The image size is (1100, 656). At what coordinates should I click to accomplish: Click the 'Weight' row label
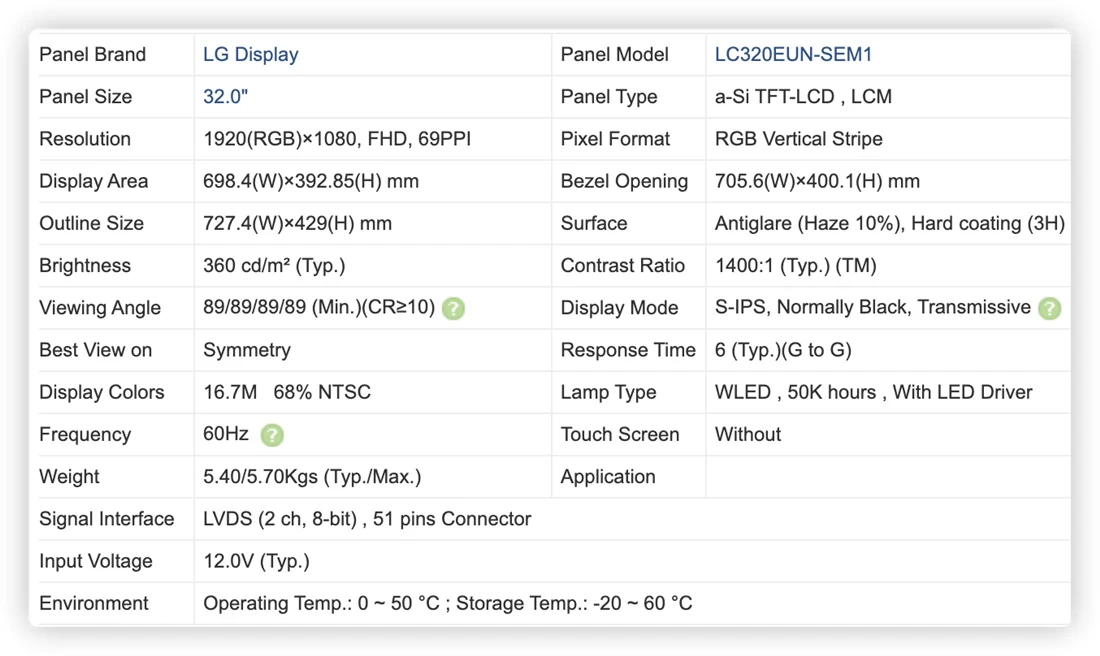click(69, 477)
